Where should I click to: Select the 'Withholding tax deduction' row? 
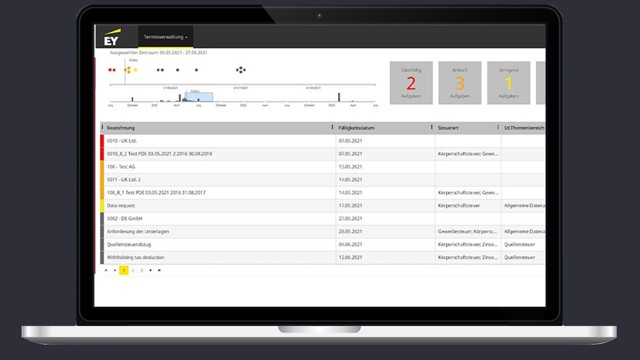(x=322, y=258)
